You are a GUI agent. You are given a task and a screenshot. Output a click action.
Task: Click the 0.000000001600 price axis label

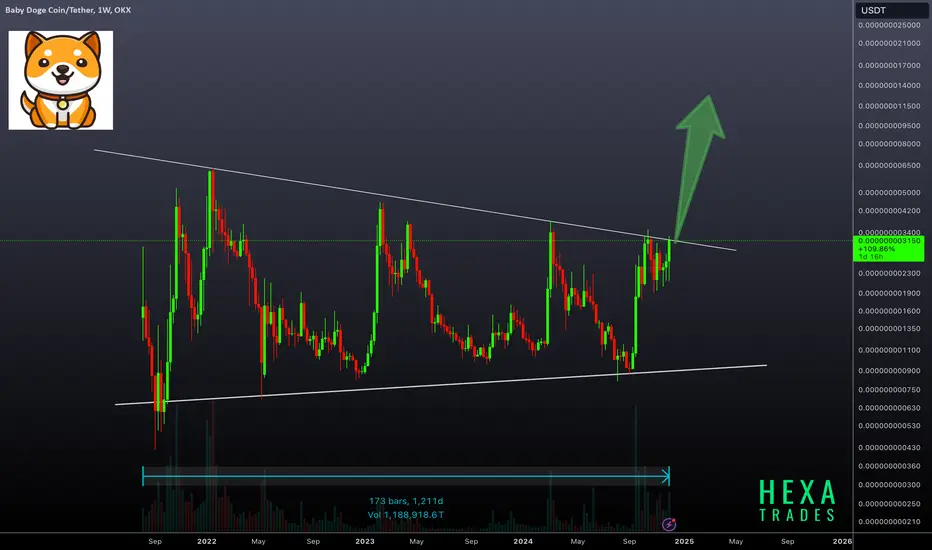point(889,311)
